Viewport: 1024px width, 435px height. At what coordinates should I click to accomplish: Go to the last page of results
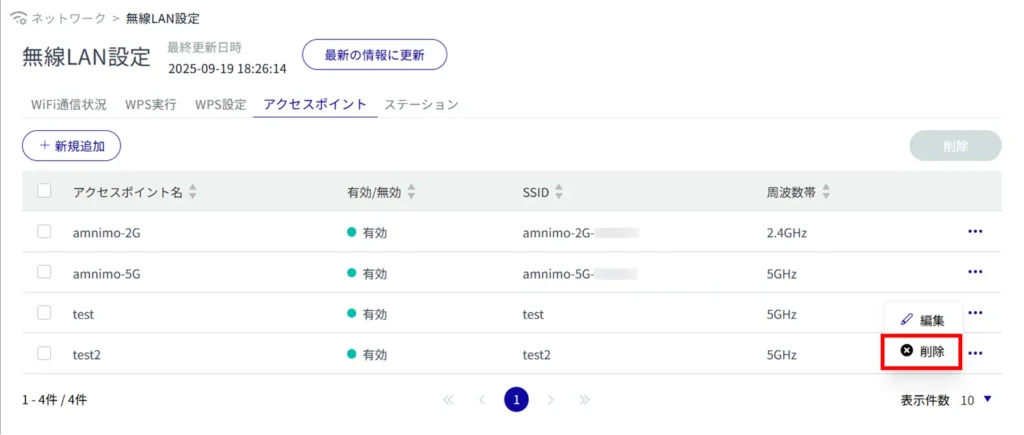[584, 400]
